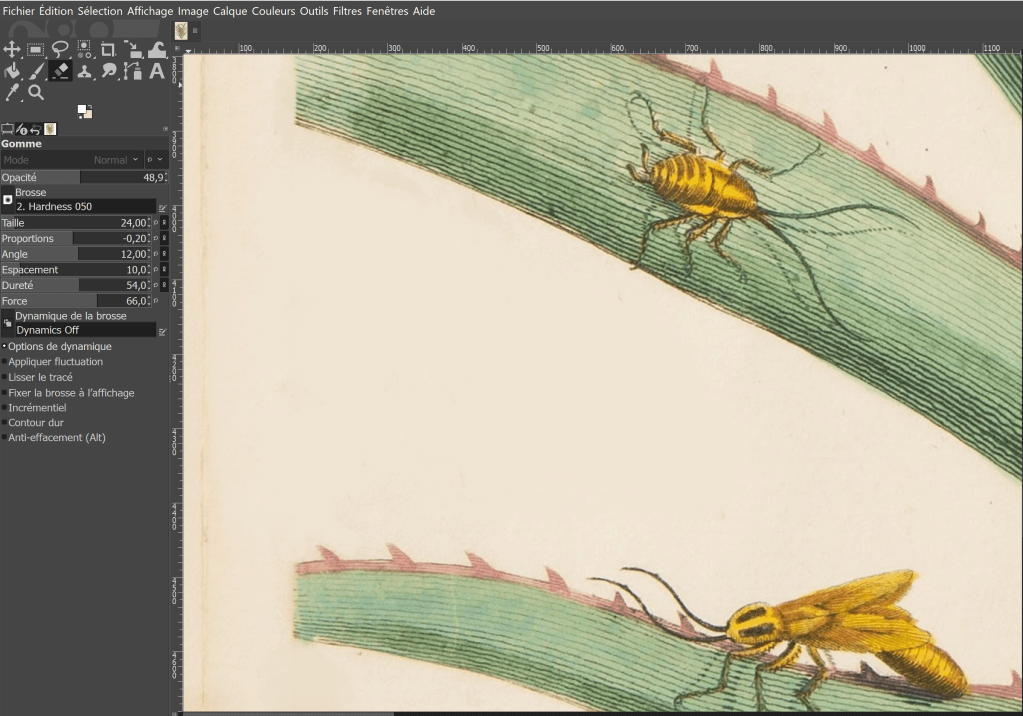Enable Lisser le tracé checkbox
Viewport: 1023px width, 716px height.
(5, 378)
